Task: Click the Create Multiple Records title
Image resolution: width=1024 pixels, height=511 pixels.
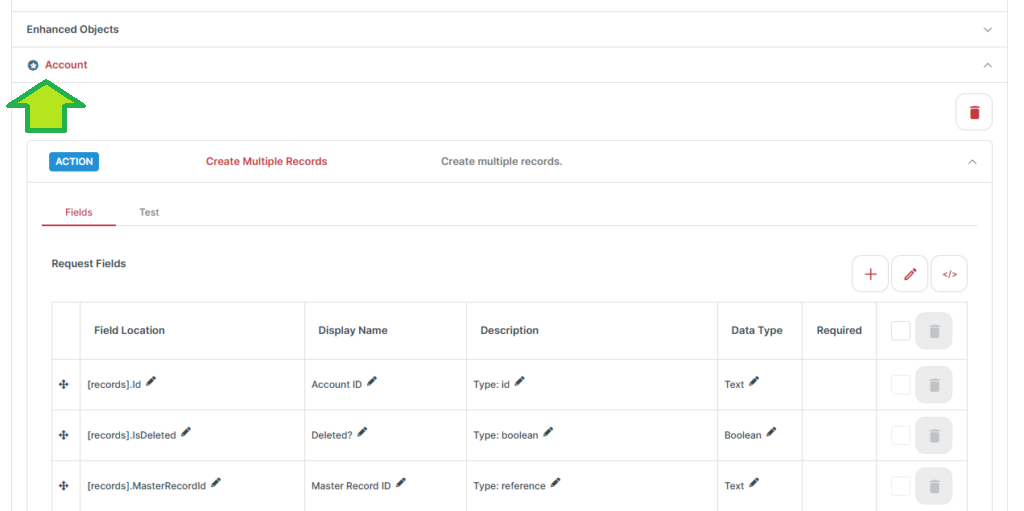Action: [x=266, y=161]
